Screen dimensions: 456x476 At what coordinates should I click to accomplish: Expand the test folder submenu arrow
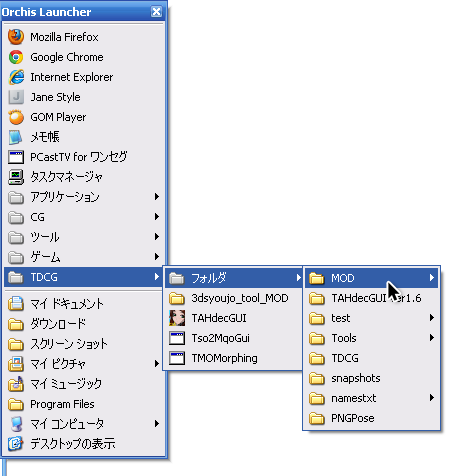(x=432, y=318)
